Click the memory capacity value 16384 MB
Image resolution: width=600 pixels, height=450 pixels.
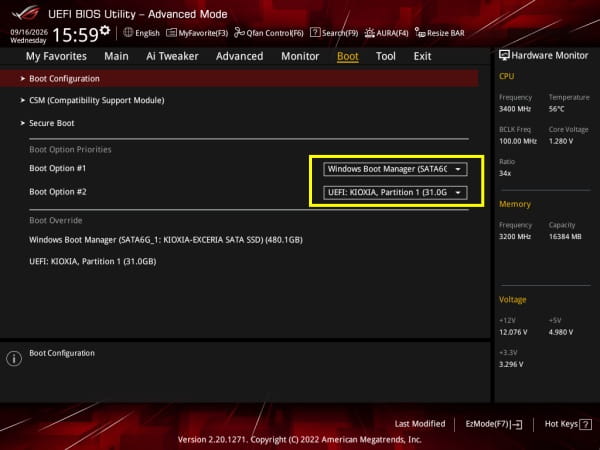tap(565, 237)
